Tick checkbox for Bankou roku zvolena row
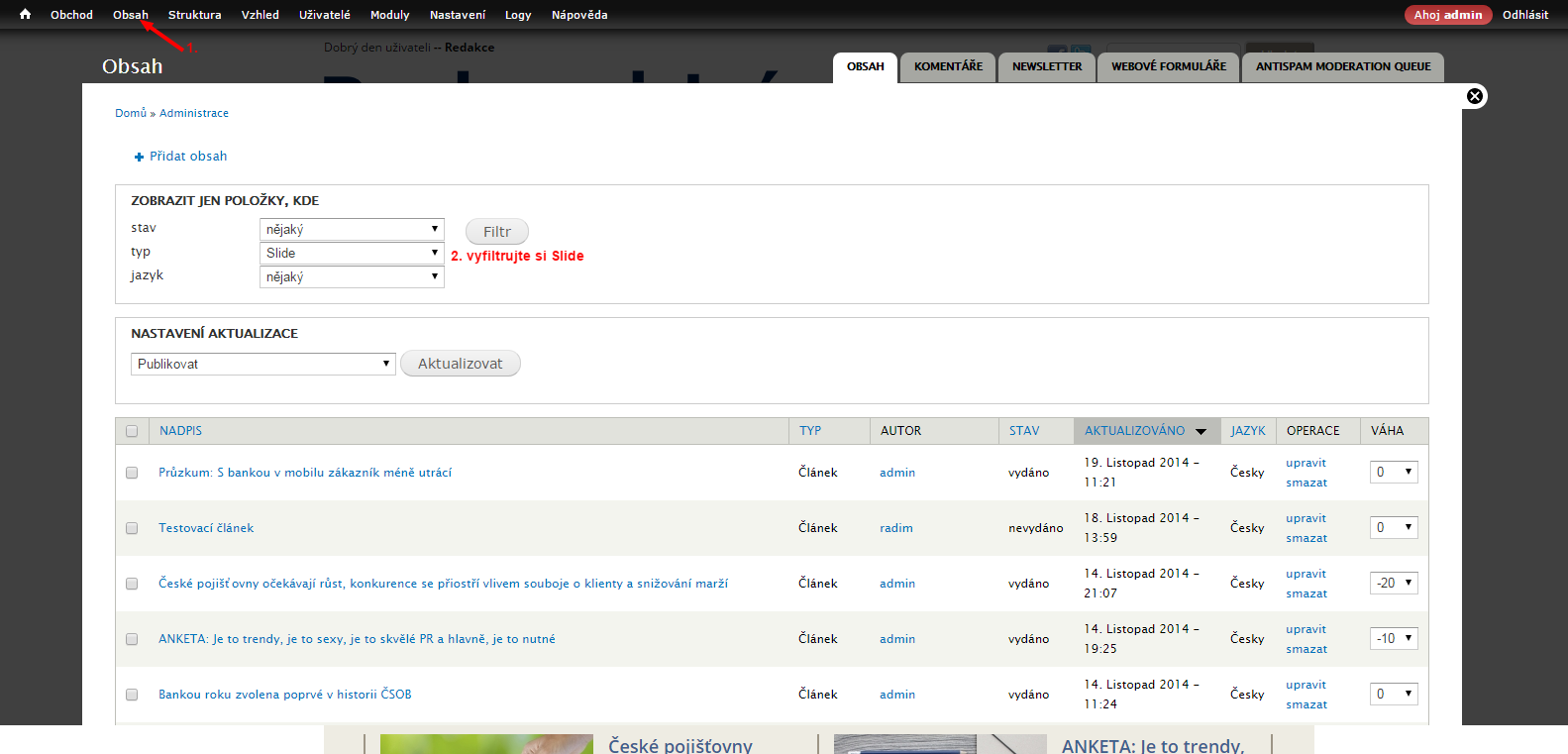Screen dimensions: 1568x754 pyautogui.click(x=132, y=695)
